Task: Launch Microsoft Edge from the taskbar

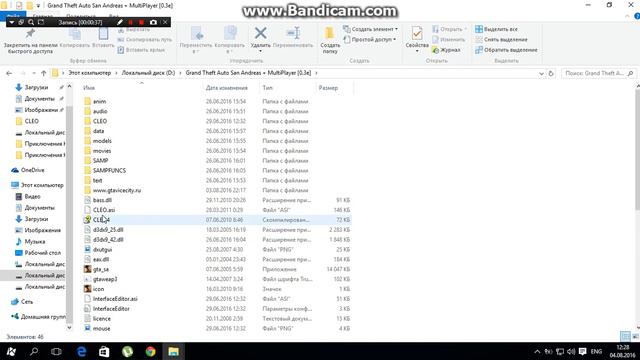Action: point(82,351)
